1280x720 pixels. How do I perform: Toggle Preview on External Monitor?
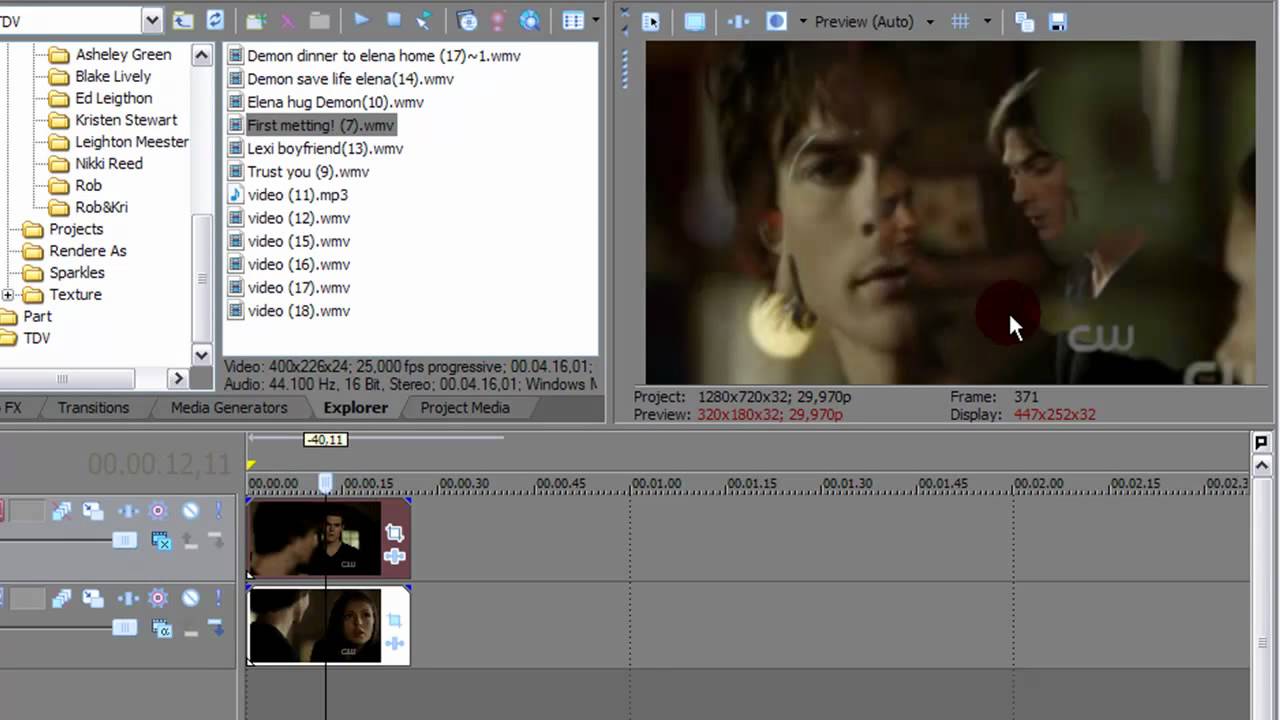(694, 21)
